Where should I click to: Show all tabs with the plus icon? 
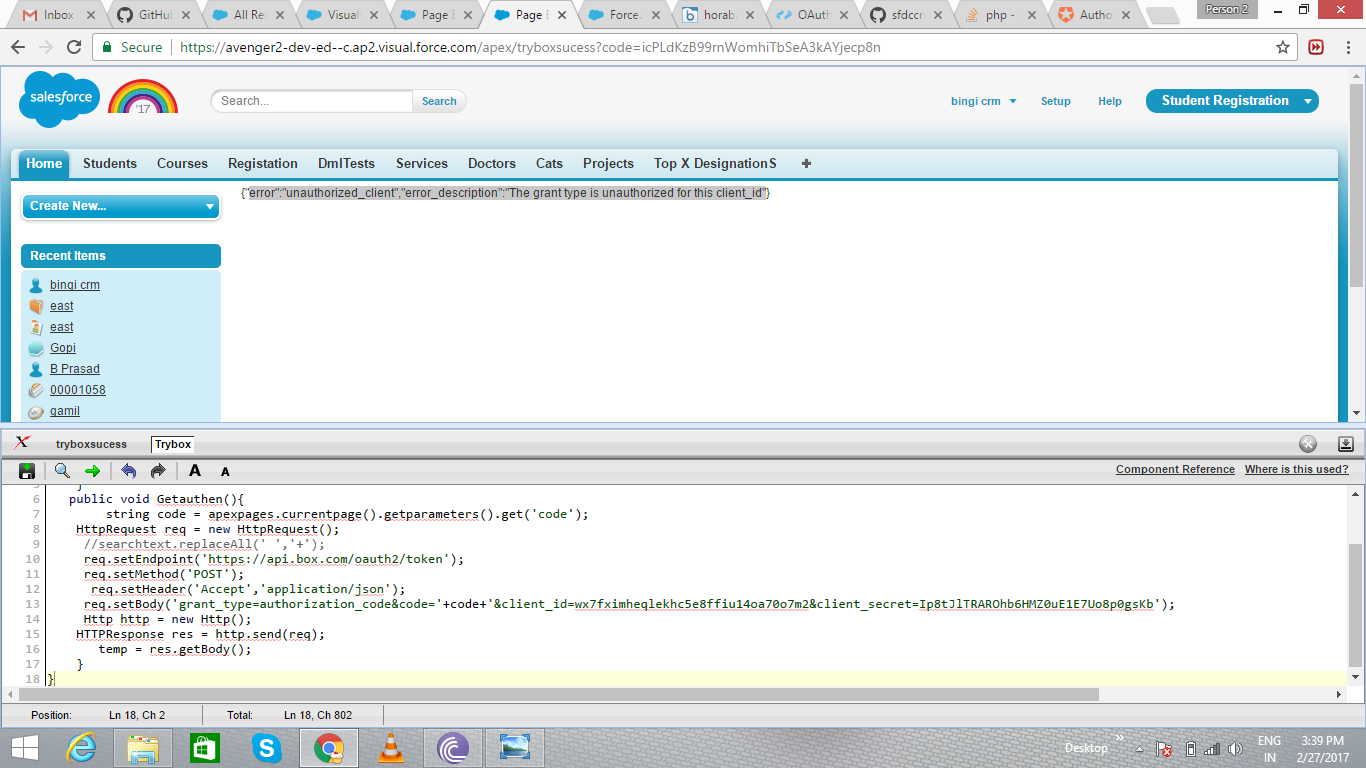pyautogui.click(x=806, y=163)
